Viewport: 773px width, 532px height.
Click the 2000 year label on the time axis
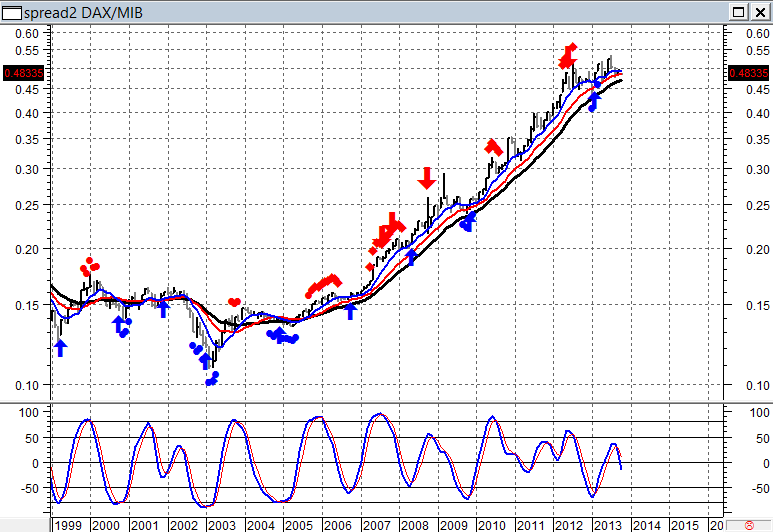pyautogui.click(x=106, y=525)
